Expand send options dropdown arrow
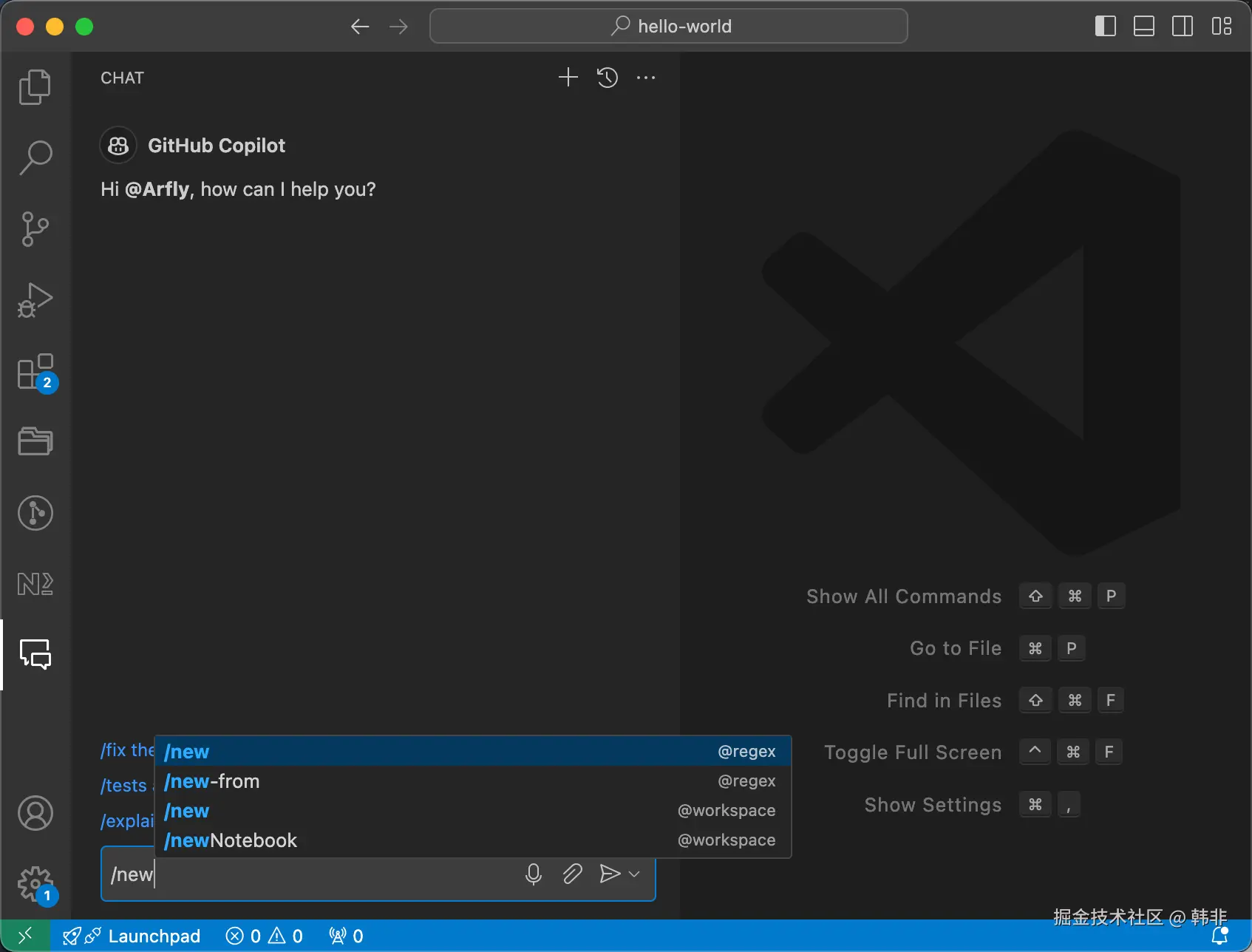 click(x=634, y=874)
